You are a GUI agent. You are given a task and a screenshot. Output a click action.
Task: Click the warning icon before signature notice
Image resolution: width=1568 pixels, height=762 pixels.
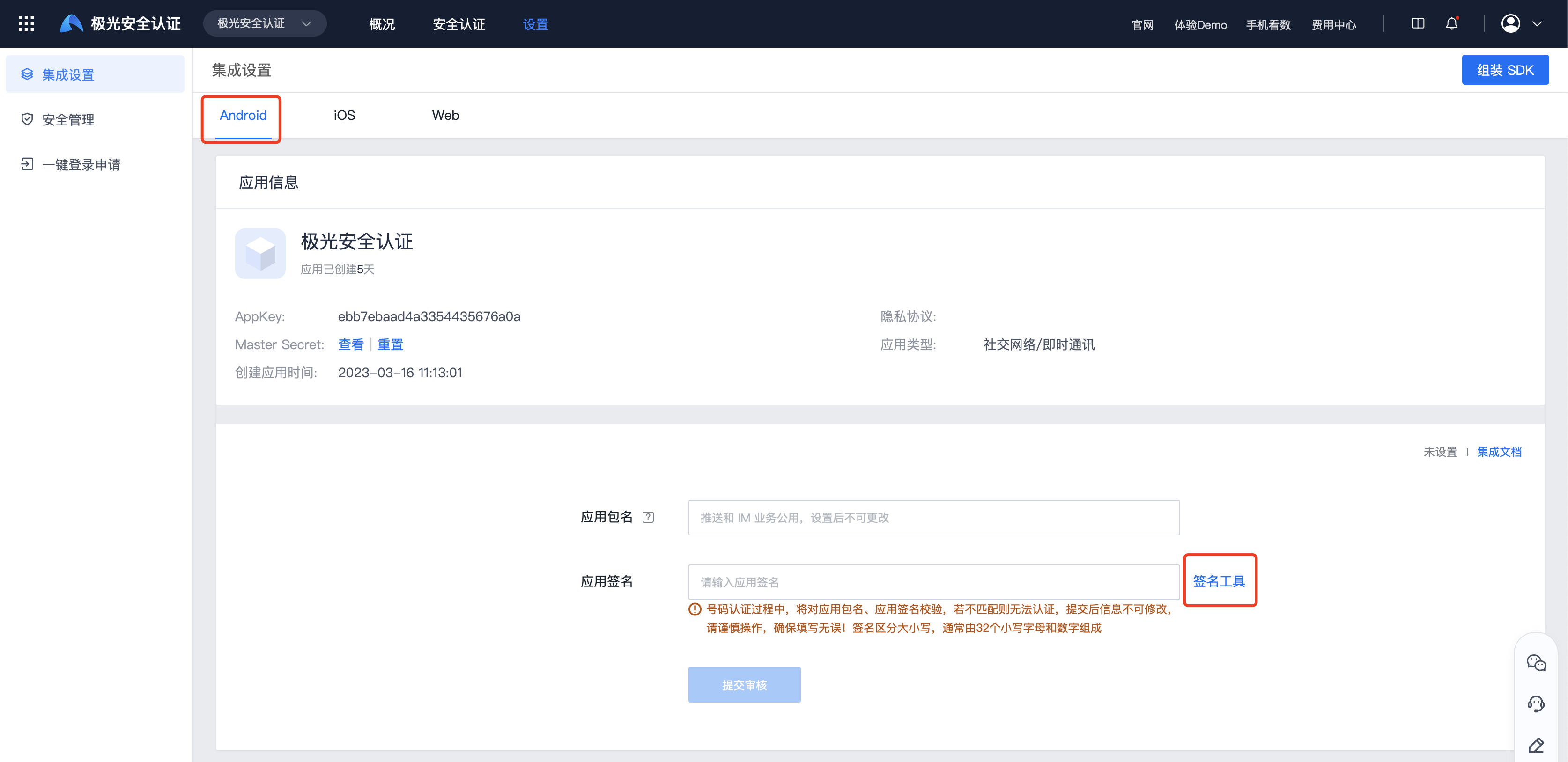point(695,609)
